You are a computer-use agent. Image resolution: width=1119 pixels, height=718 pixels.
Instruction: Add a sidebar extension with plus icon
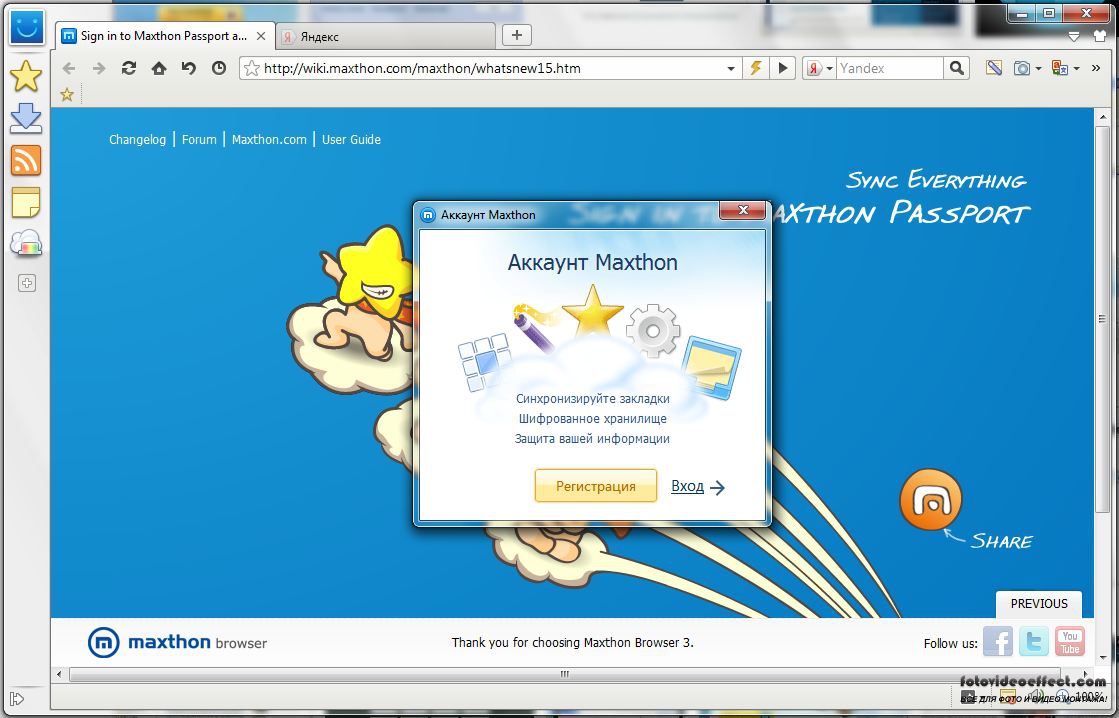26,283
